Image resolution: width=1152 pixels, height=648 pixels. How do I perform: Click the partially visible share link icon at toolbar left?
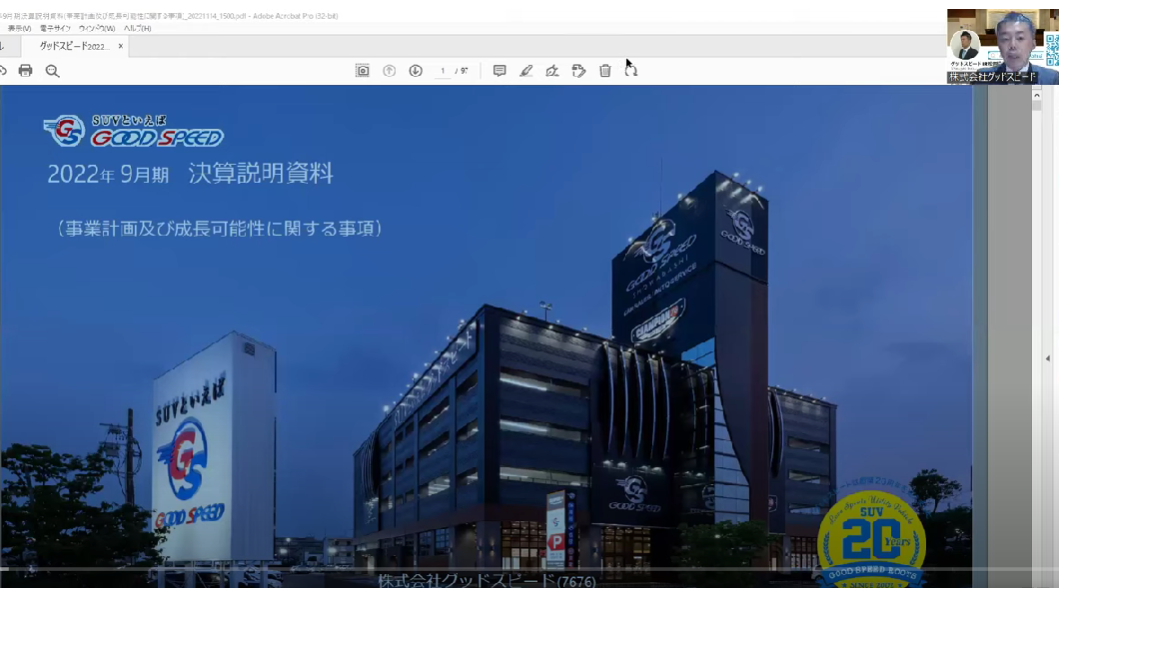pyautogui.click(x=3, y=71)
